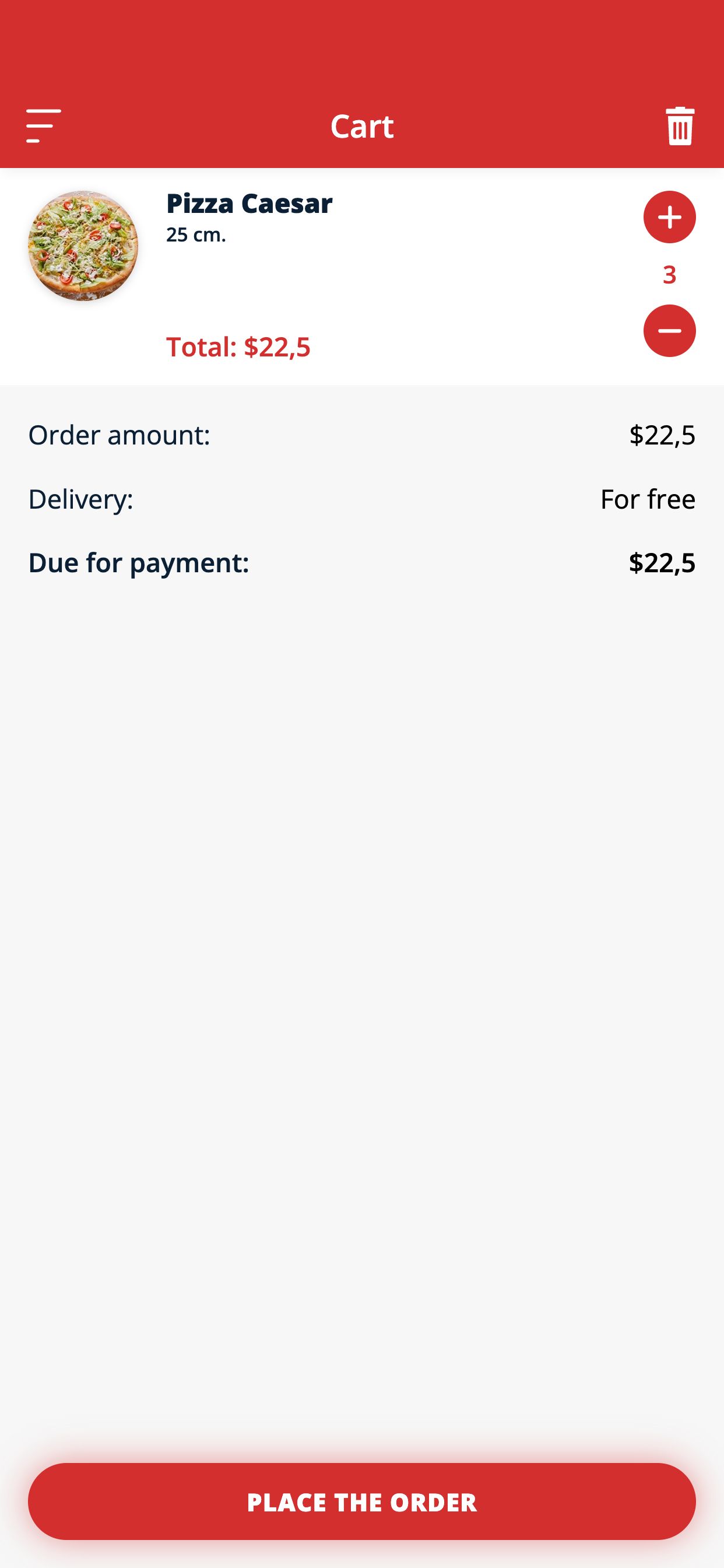Tap the empty gray area below the summary

pos(362,974)
